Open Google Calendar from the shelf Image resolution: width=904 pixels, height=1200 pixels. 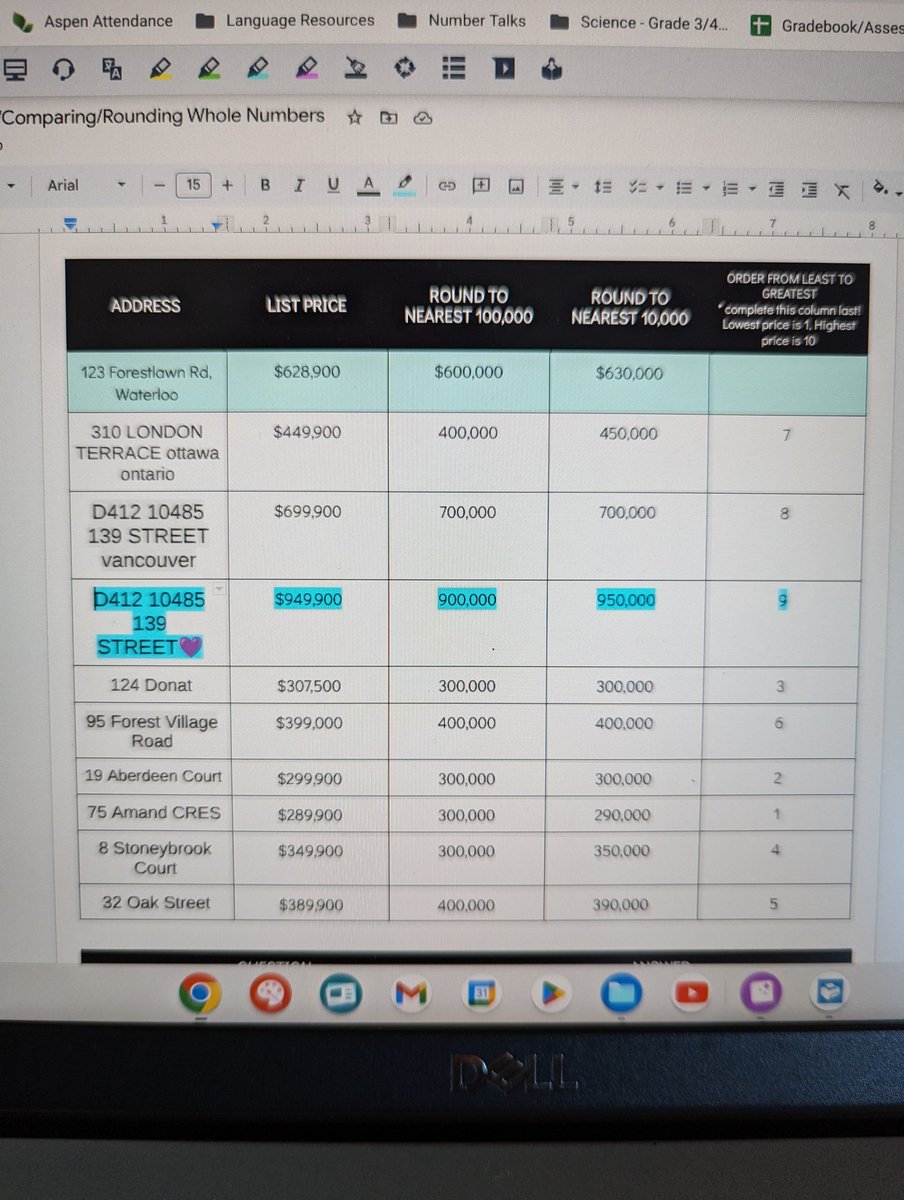point(481,993)
